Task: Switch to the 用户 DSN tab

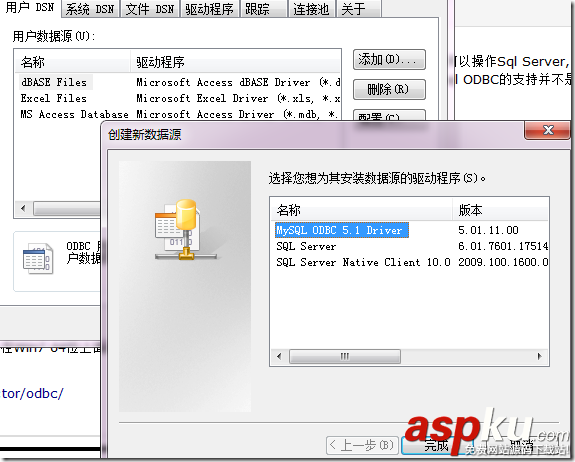Action: (30, 8)
